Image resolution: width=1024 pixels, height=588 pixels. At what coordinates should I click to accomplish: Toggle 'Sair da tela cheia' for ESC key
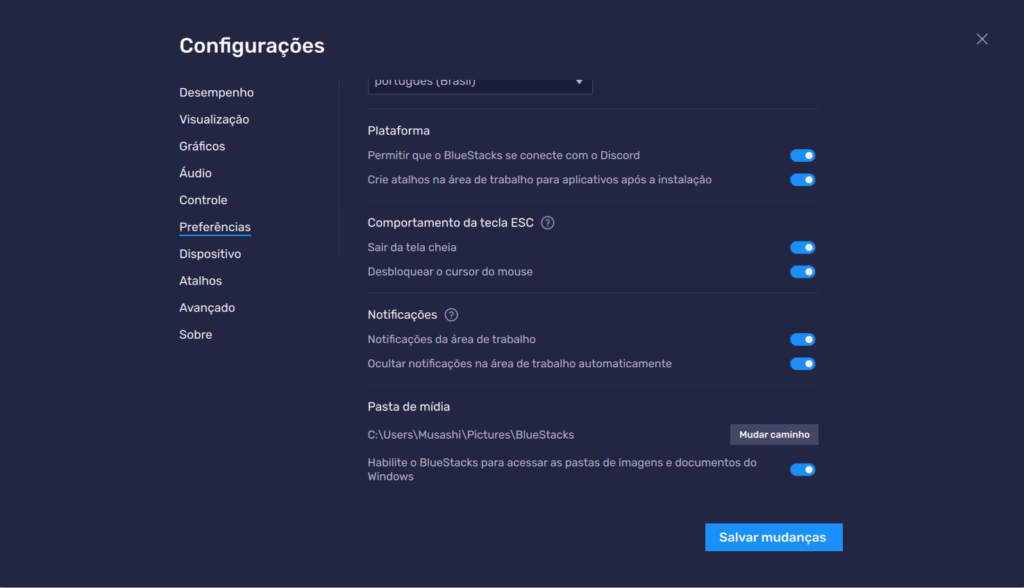click(802, 247)
